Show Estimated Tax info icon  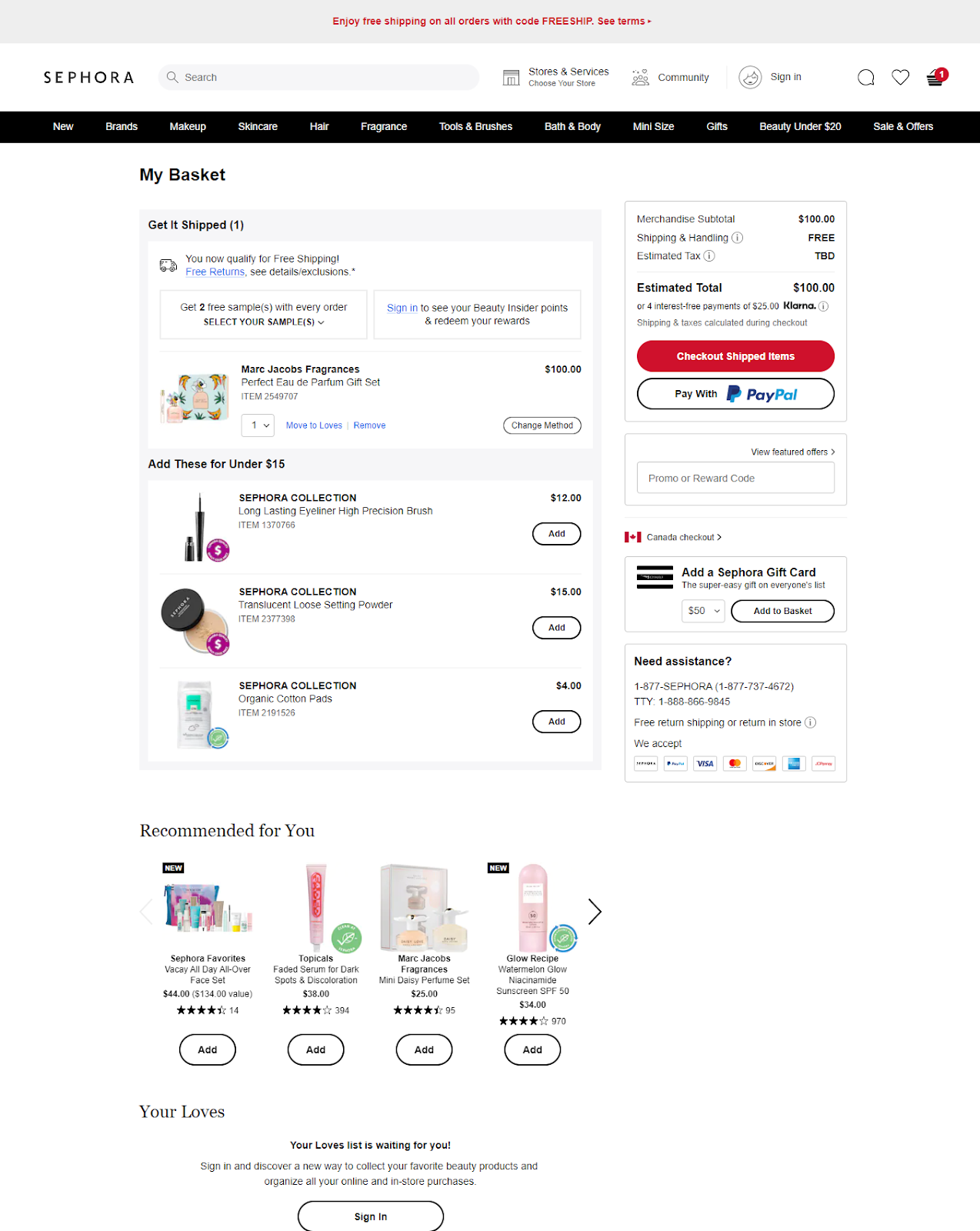tap(709, 256)
